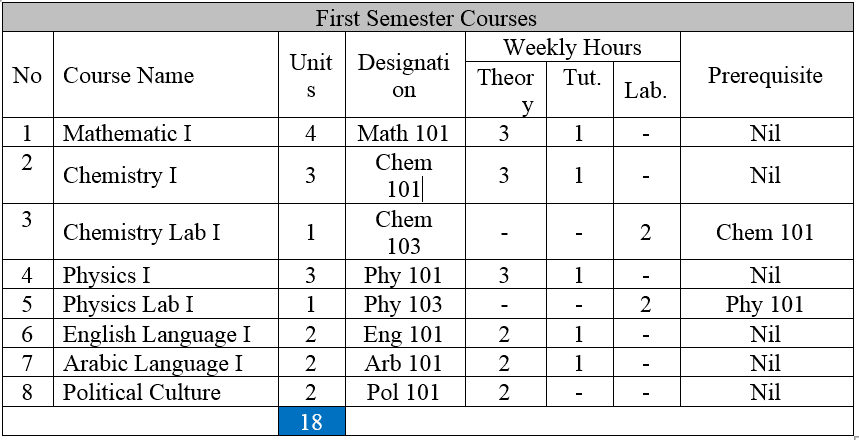The width and height of the screenshot is (859, 440).
Task: Select the Arabic Language I cell
Action: point(152,363)
